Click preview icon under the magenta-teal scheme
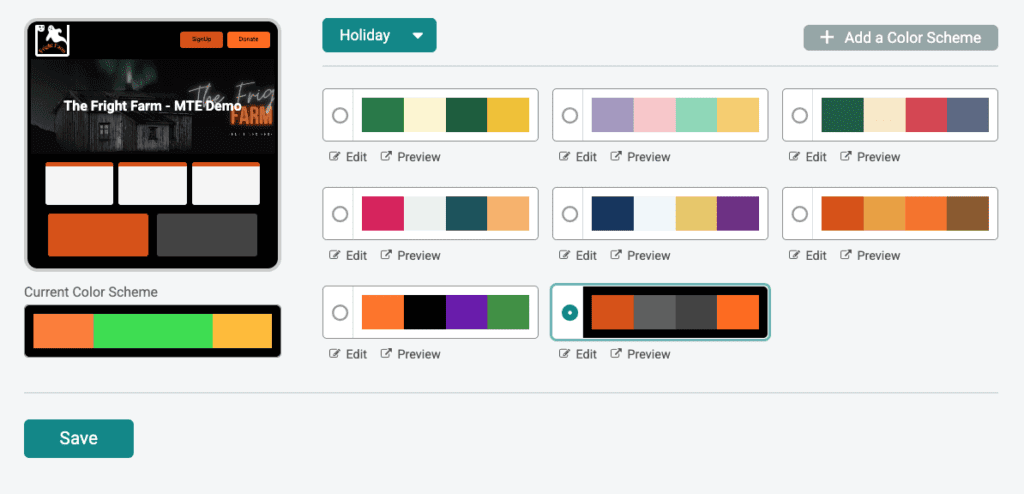The width and height of the screenshot is (1024, 494). [386, 256]
